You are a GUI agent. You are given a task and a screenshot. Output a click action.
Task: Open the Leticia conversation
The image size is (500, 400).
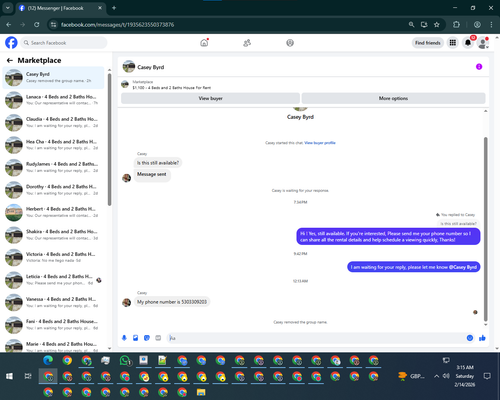click(x=53, y=280)
